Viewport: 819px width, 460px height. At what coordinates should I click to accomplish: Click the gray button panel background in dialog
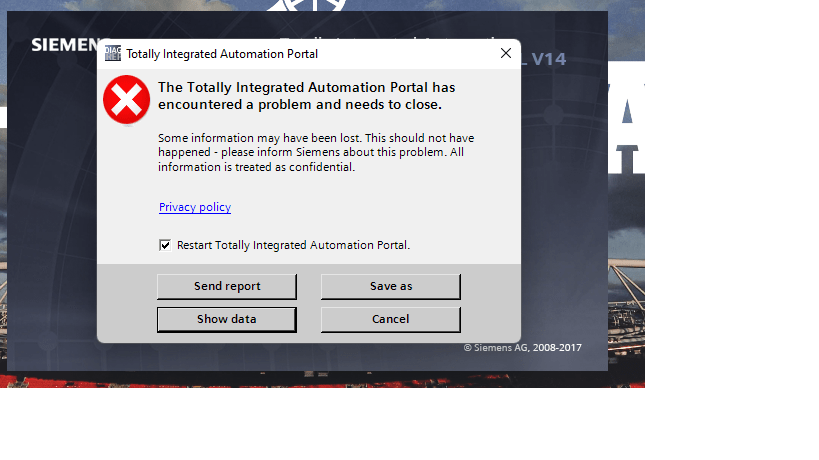tap(490, 303)
